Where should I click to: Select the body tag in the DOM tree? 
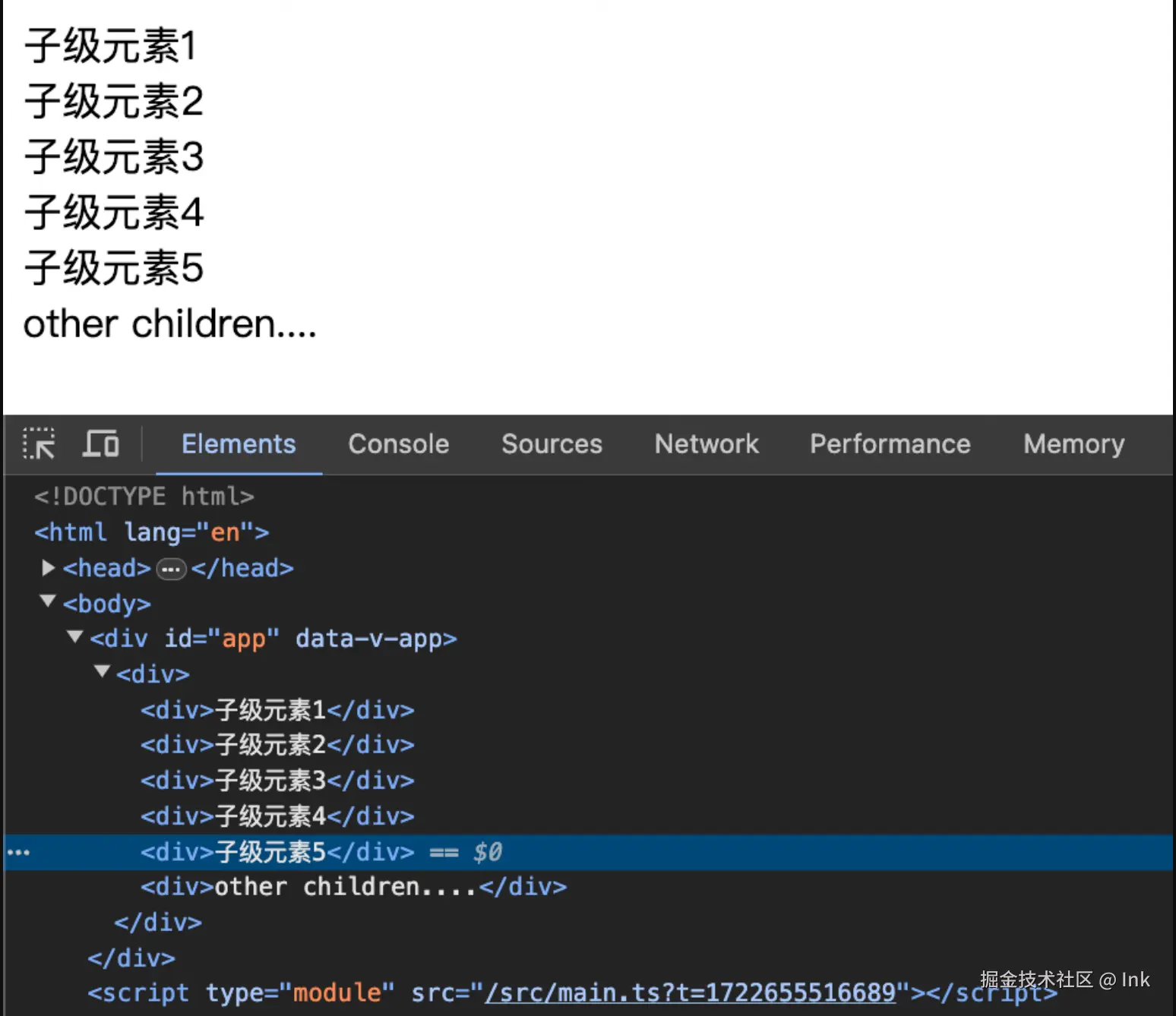(x=106, y=604)
